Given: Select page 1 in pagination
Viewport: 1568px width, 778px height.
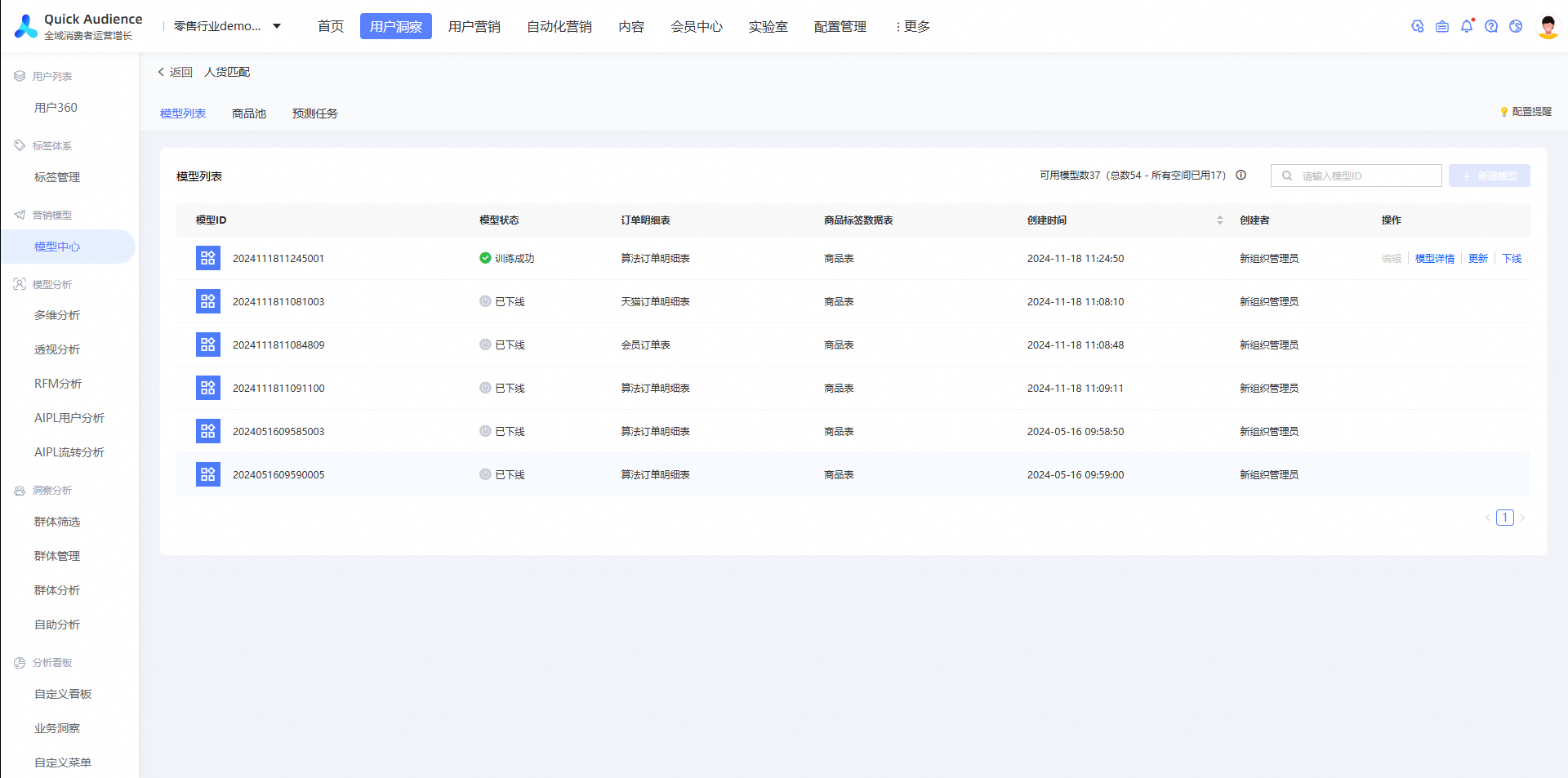Looking at the screenshot, I should (1505, 518).
